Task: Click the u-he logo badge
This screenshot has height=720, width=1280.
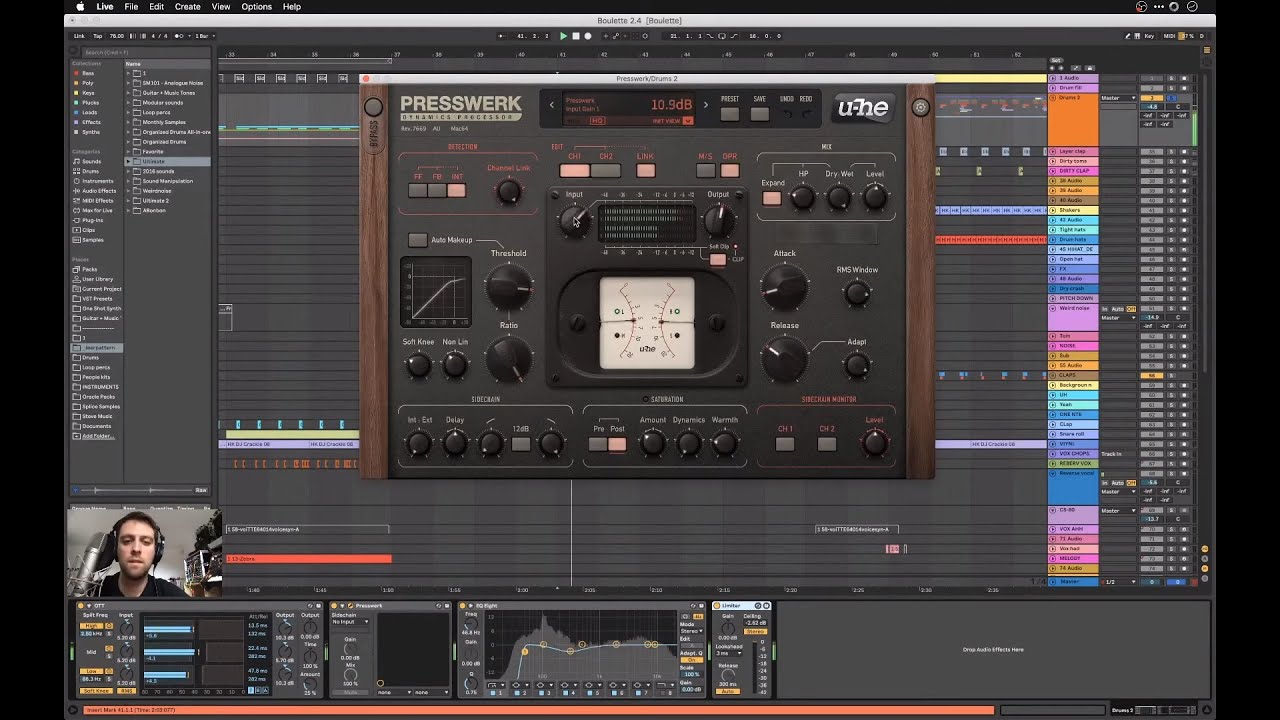Action: coord(863,109)
